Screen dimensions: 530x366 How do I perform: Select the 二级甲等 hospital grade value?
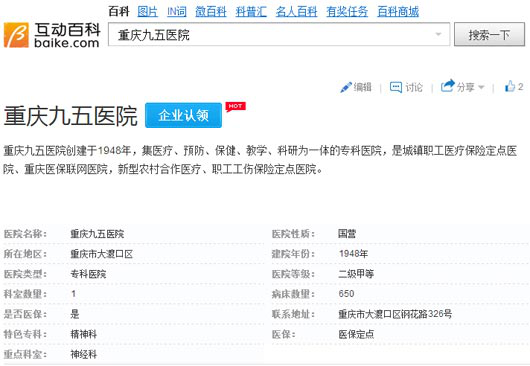point(356,274)
